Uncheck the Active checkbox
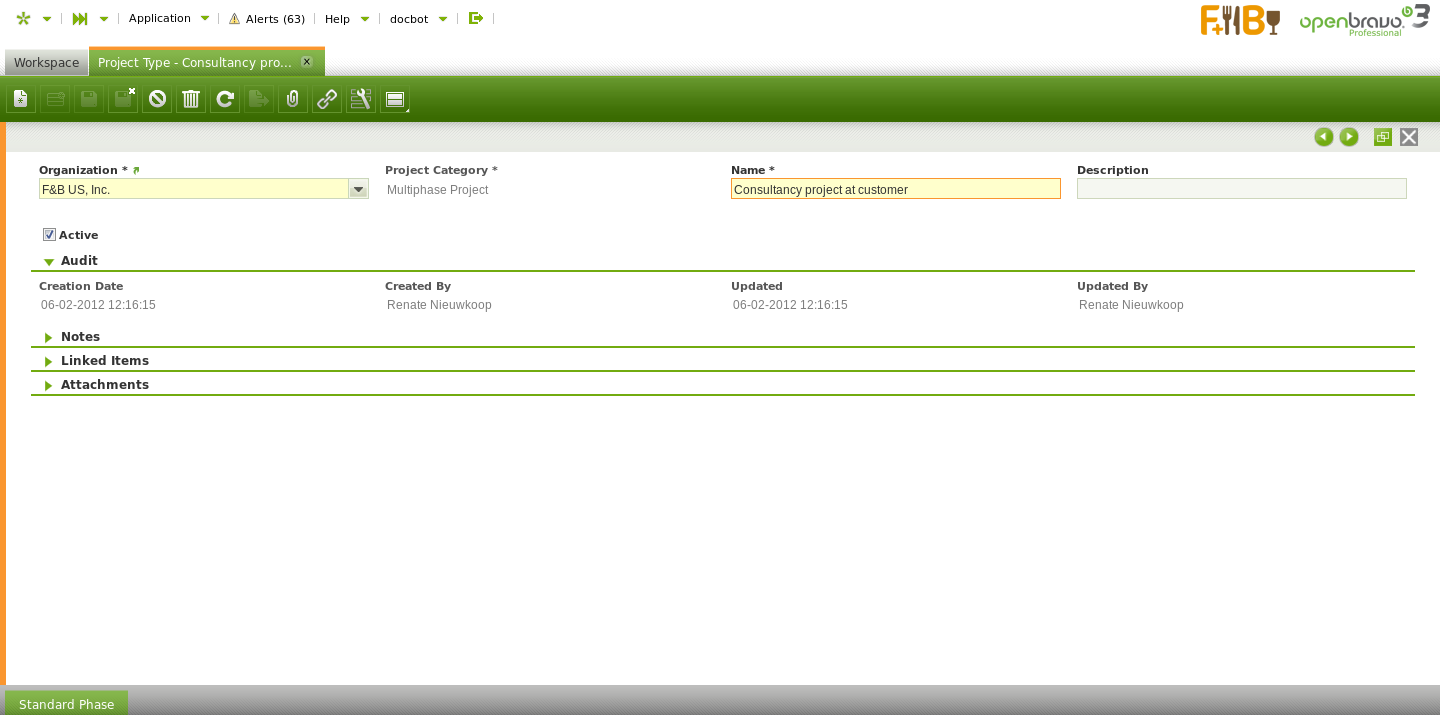The width and height of the screenshot is (1440, 715). point(49,235)
